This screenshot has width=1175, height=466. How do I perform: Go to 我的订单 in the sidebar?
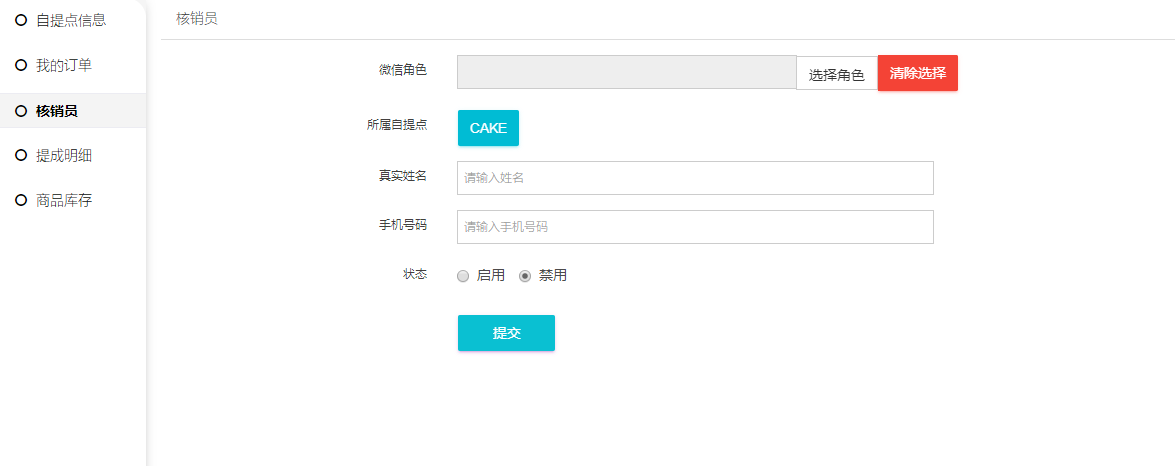point(64,65)
